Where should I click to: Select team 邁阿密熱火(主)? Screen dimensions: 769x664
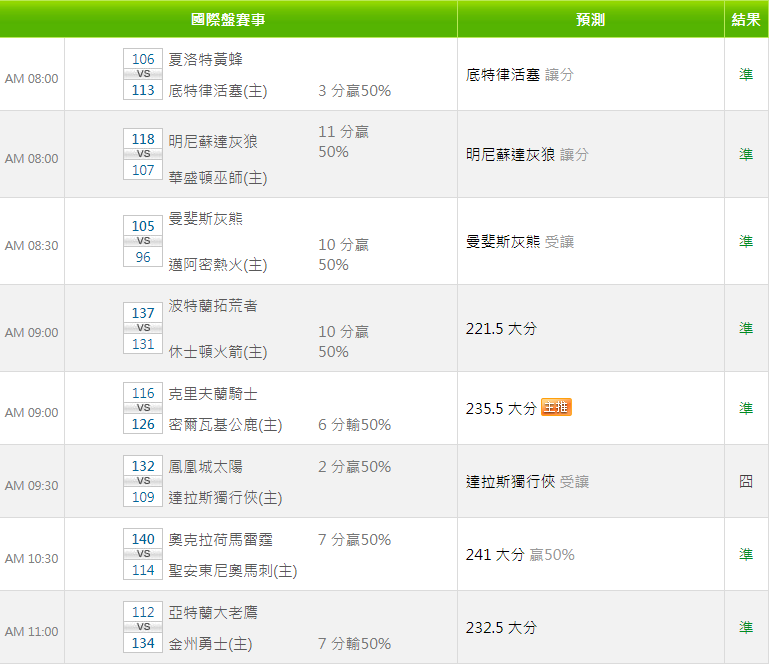(218, 265)
